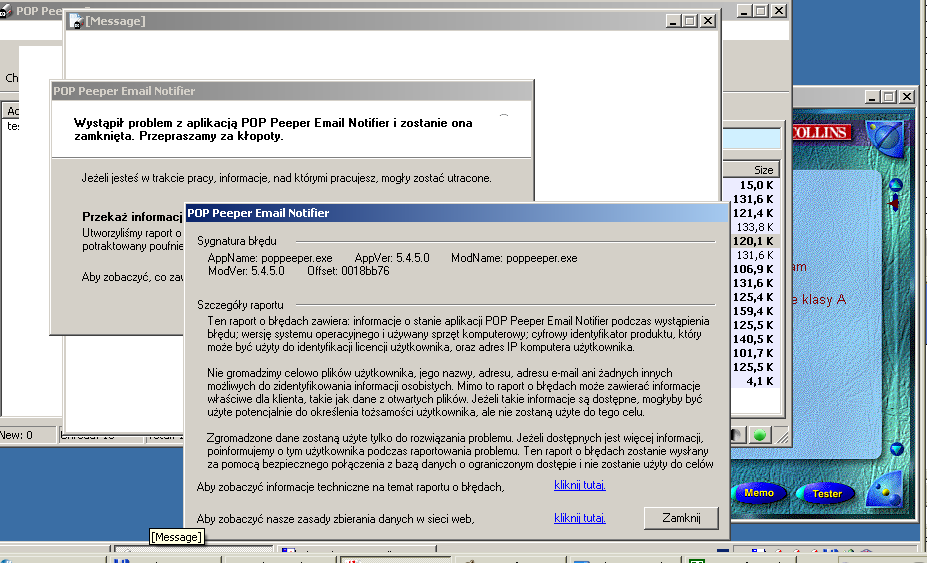
Task: Maximize the POP Peeper main window
Action: click(x=761, y=11)
